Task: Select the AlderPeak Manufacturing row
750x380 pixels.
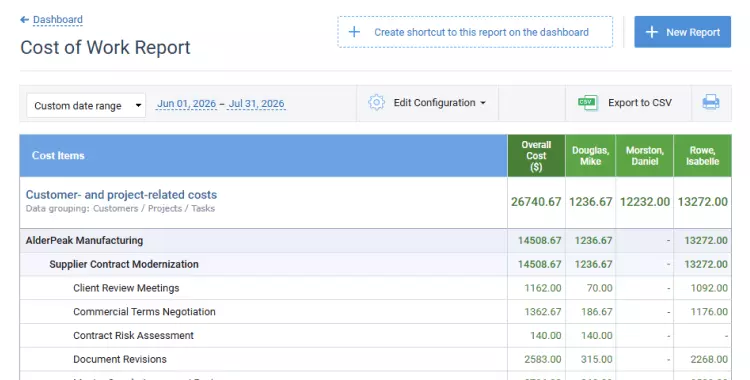Action: click(x=375, y=240)
